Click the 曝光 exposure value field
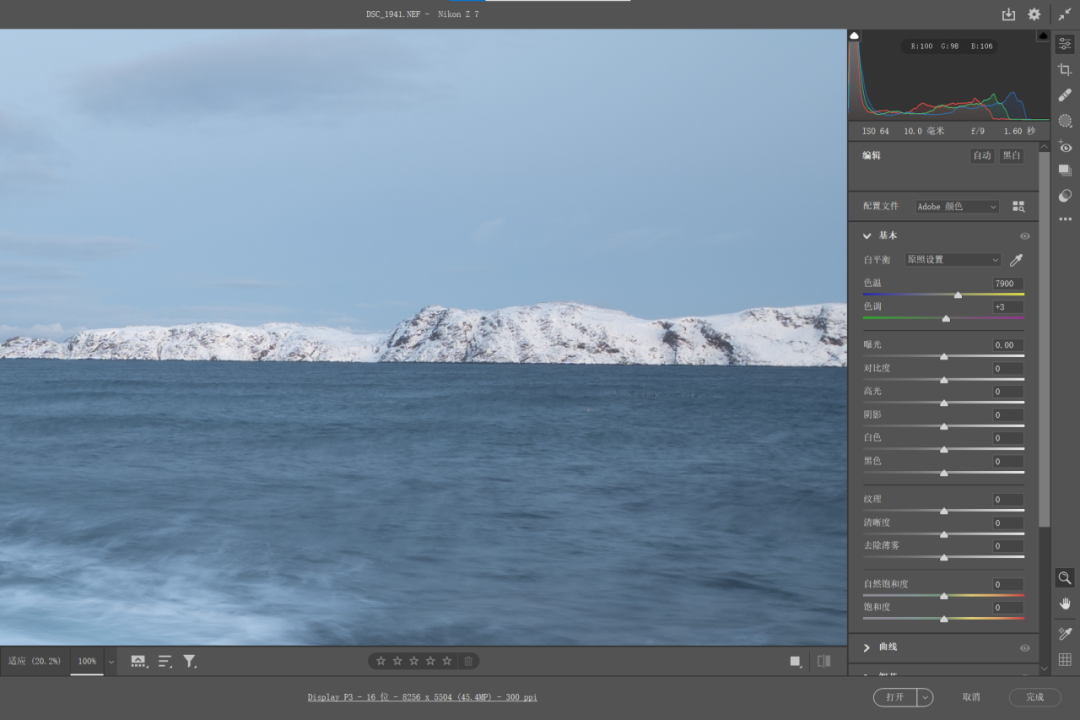Image resolution: width=1080 pixels, height=720 pixels. pyautogui.click(x=1006, y=345)
